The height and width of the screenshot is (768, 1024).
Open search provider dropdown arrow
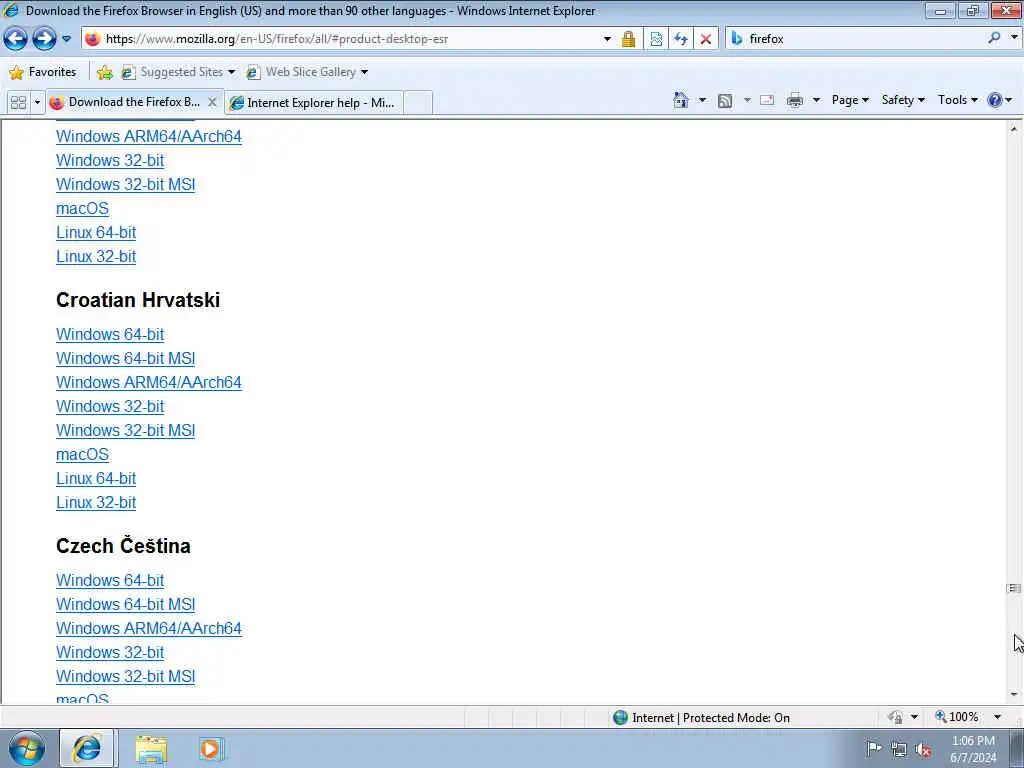(1014, 39)
